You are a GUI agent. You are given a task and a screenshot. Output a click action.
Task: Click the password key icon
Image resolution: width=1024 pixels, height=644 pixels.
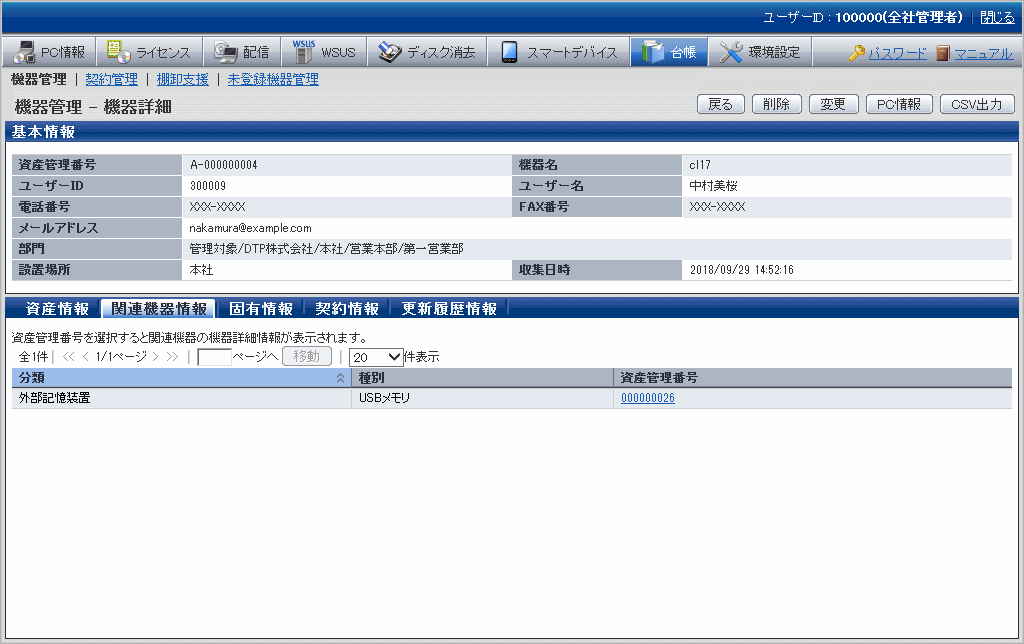point(857,53)
